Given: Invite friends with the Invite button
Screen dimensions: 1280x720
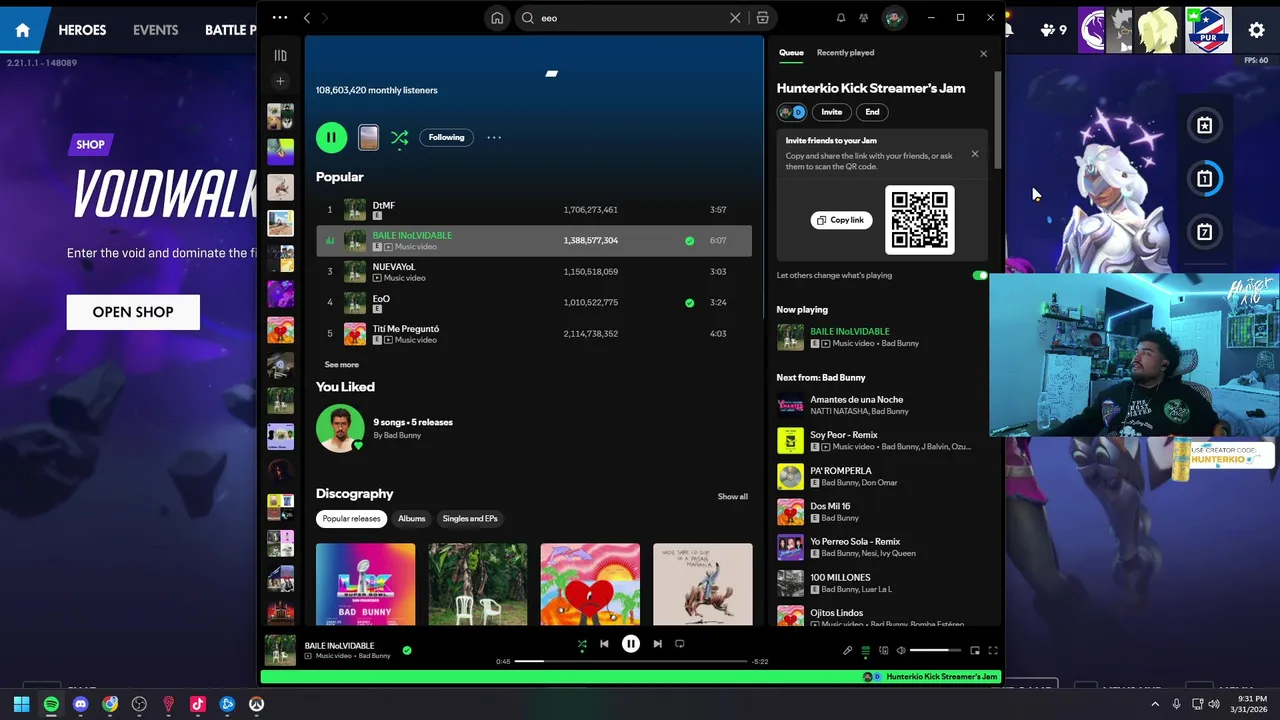Looking at the screenshot, I should [831, 112].
